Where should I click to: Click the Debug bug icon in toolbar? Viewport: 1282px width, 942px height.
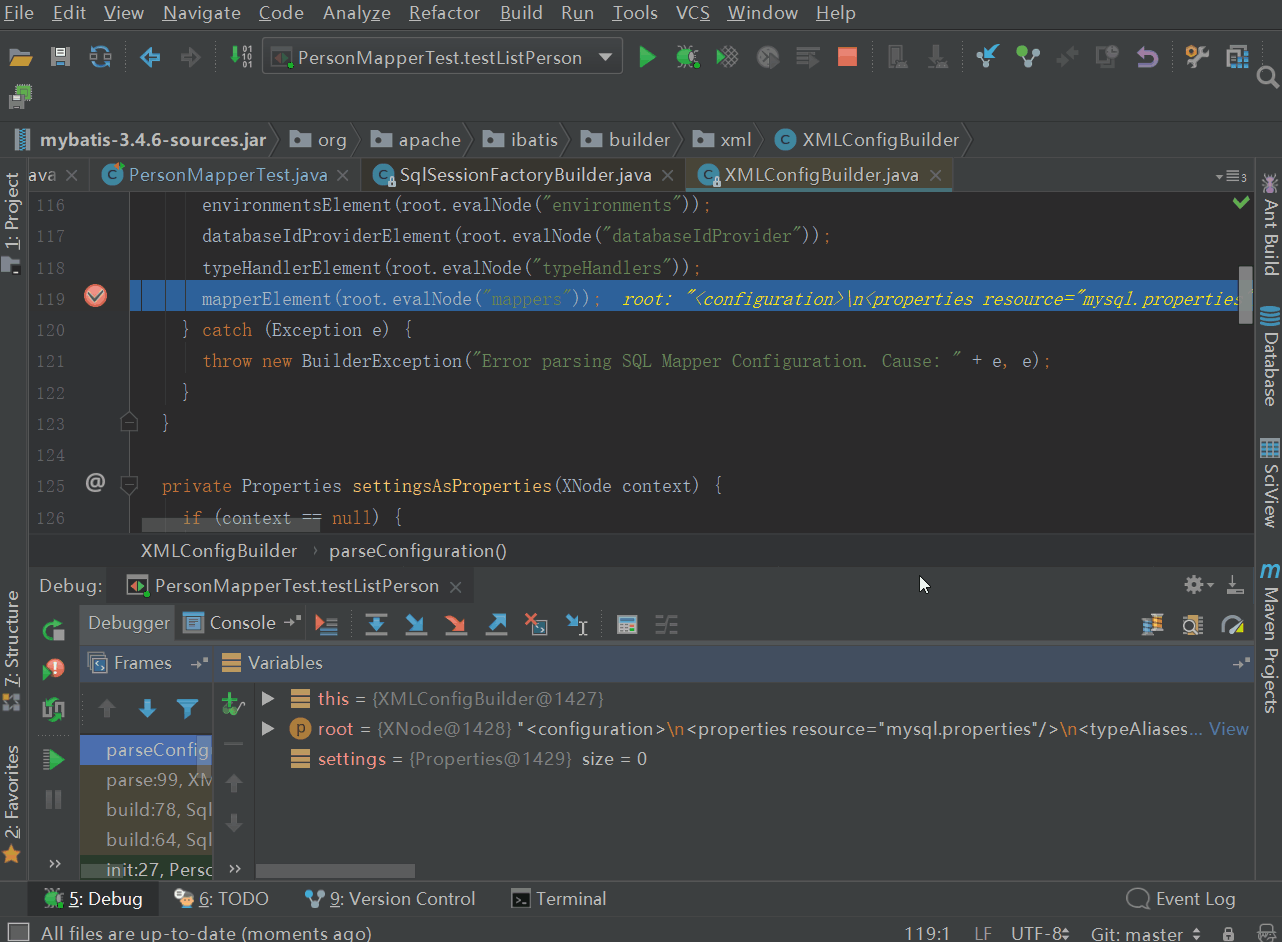tap(687, 57)
